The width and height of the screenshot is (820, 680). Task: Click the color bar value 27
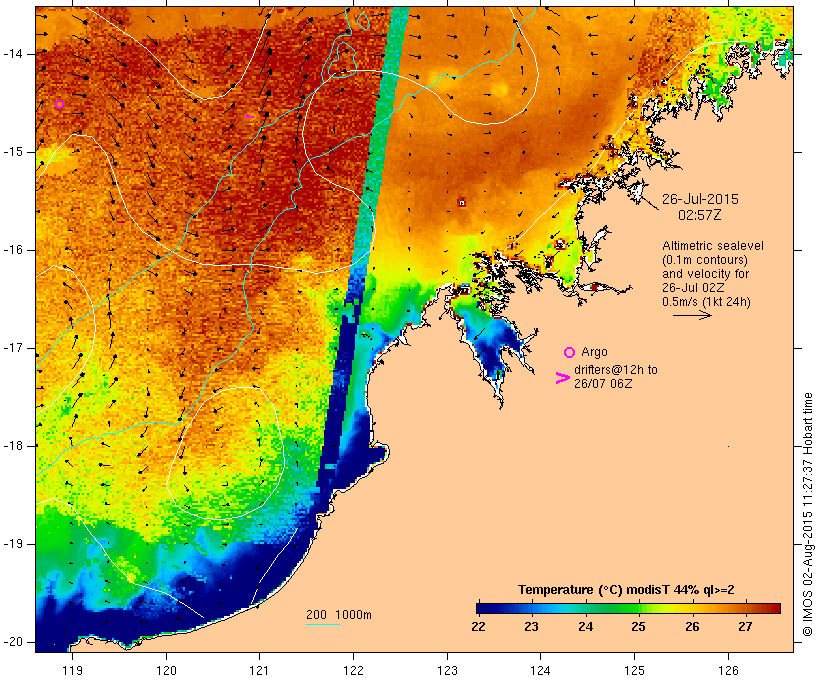coord(745,627)
